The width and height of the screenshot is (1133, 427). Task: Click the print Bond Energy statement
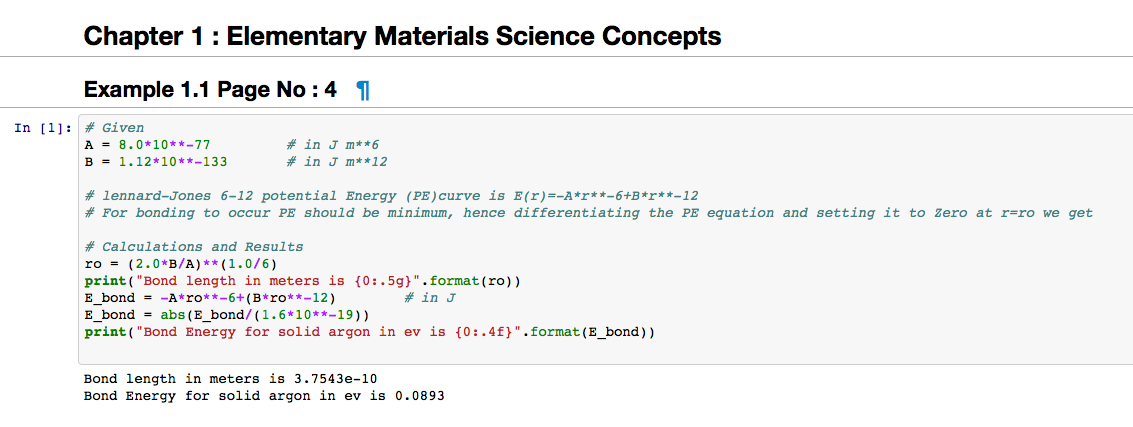(369, 332)
